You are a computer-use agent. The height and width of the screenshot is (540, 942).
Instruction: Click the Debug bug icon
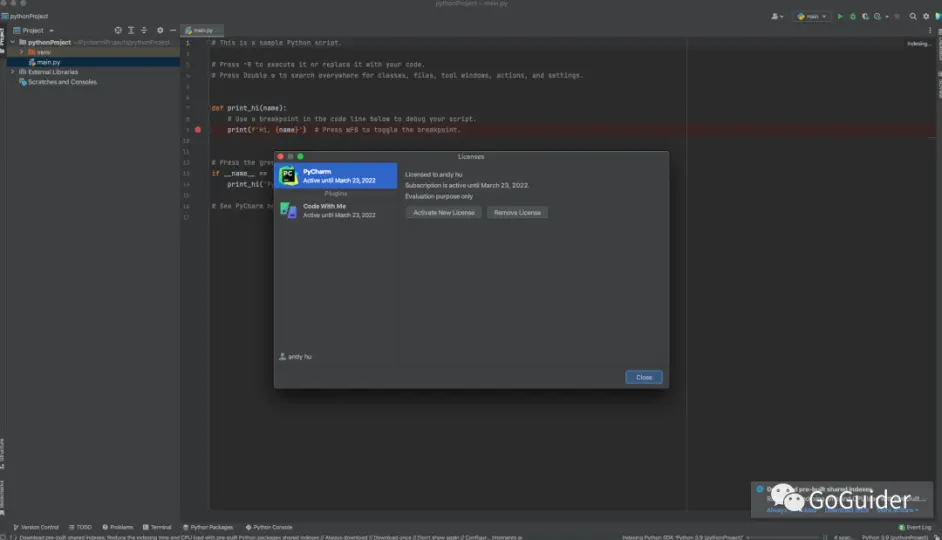tap(852, 16)
